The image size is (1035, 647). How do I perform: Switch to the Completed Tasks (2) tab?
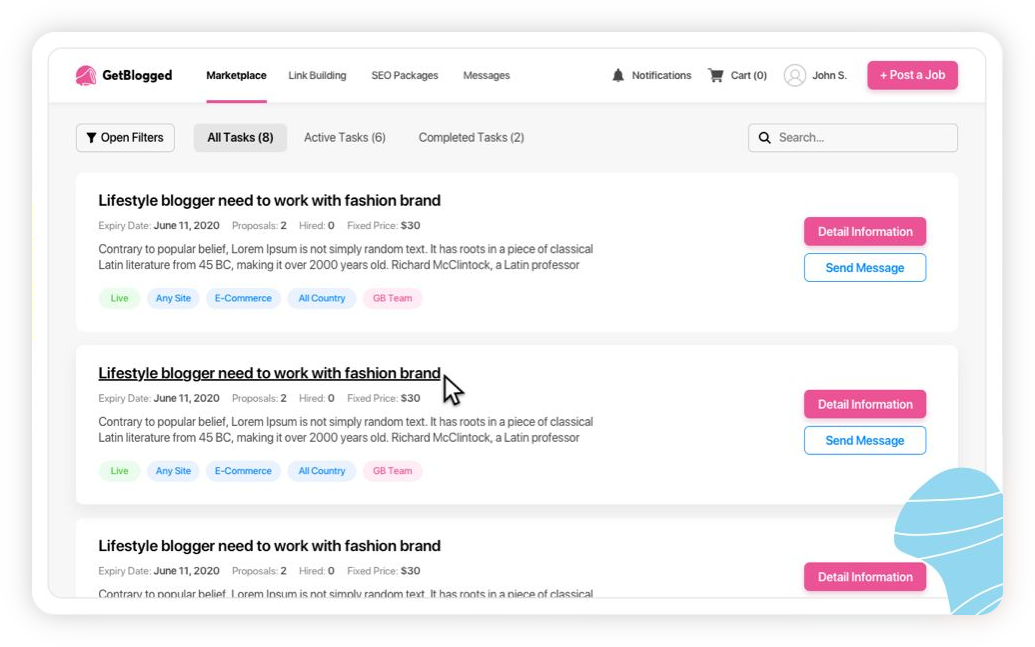tap(471, 137)
